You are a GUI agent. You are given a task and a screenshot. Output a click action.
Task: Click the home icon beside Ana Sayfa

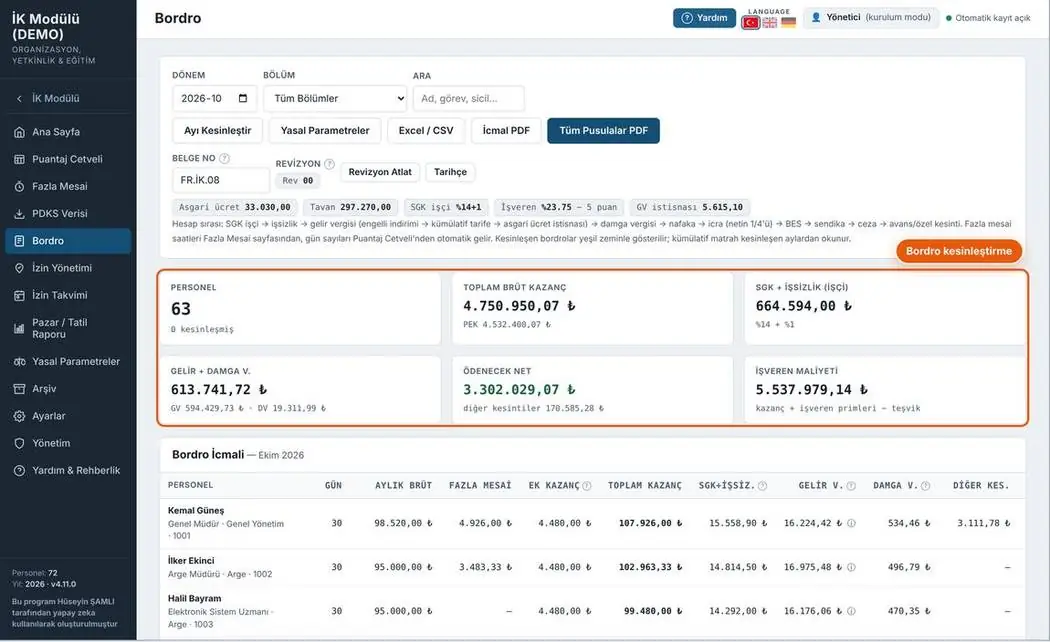(19, 133)
